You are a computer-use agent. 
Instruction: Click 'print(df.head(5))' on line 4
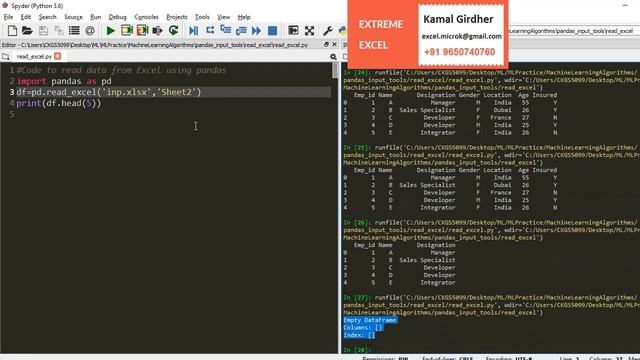[x=59, y=103]
